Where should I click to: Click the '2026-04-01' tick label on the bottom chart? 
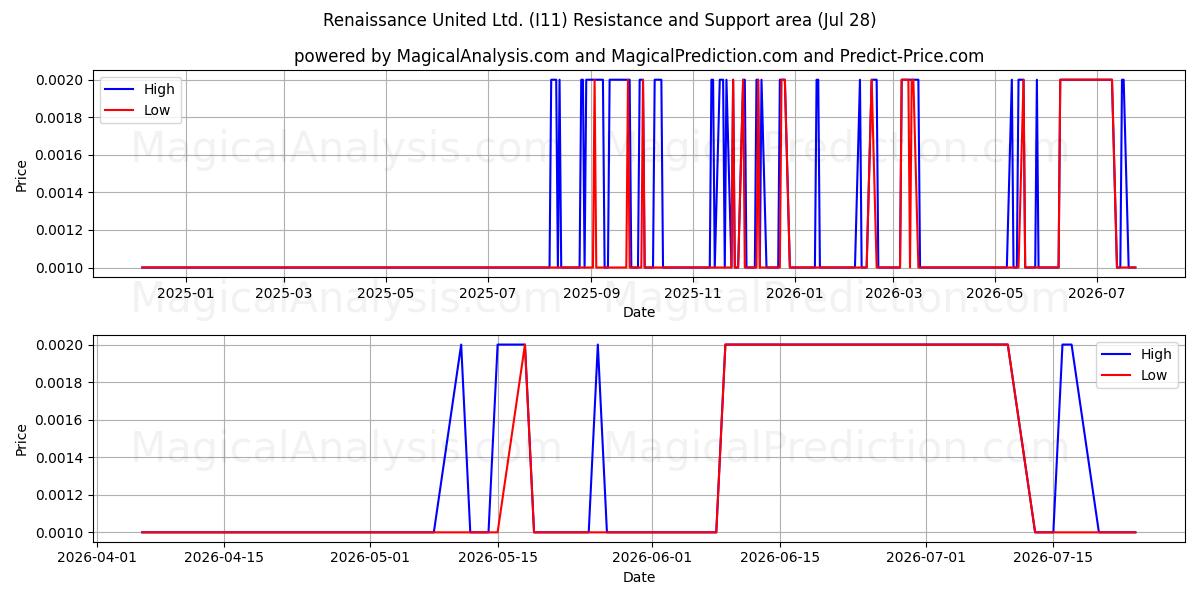[x=96, y=558]
